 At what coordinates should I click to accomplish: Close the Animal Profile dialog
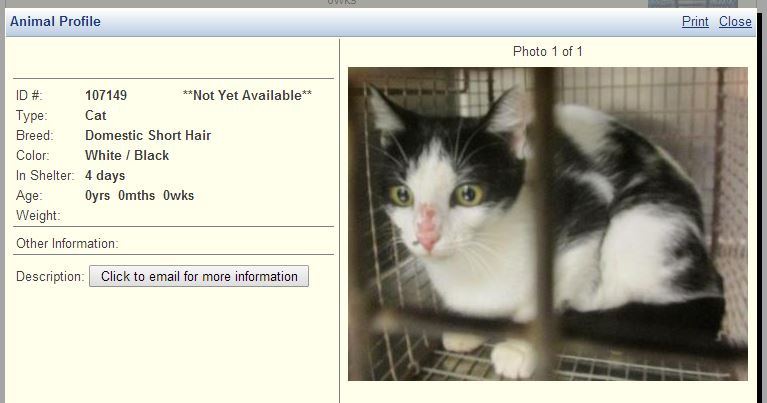[x=735, y=22]
